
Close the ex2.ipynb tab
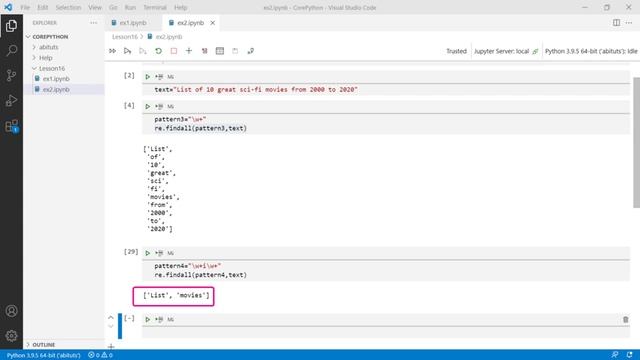click(x=213, y=23)
